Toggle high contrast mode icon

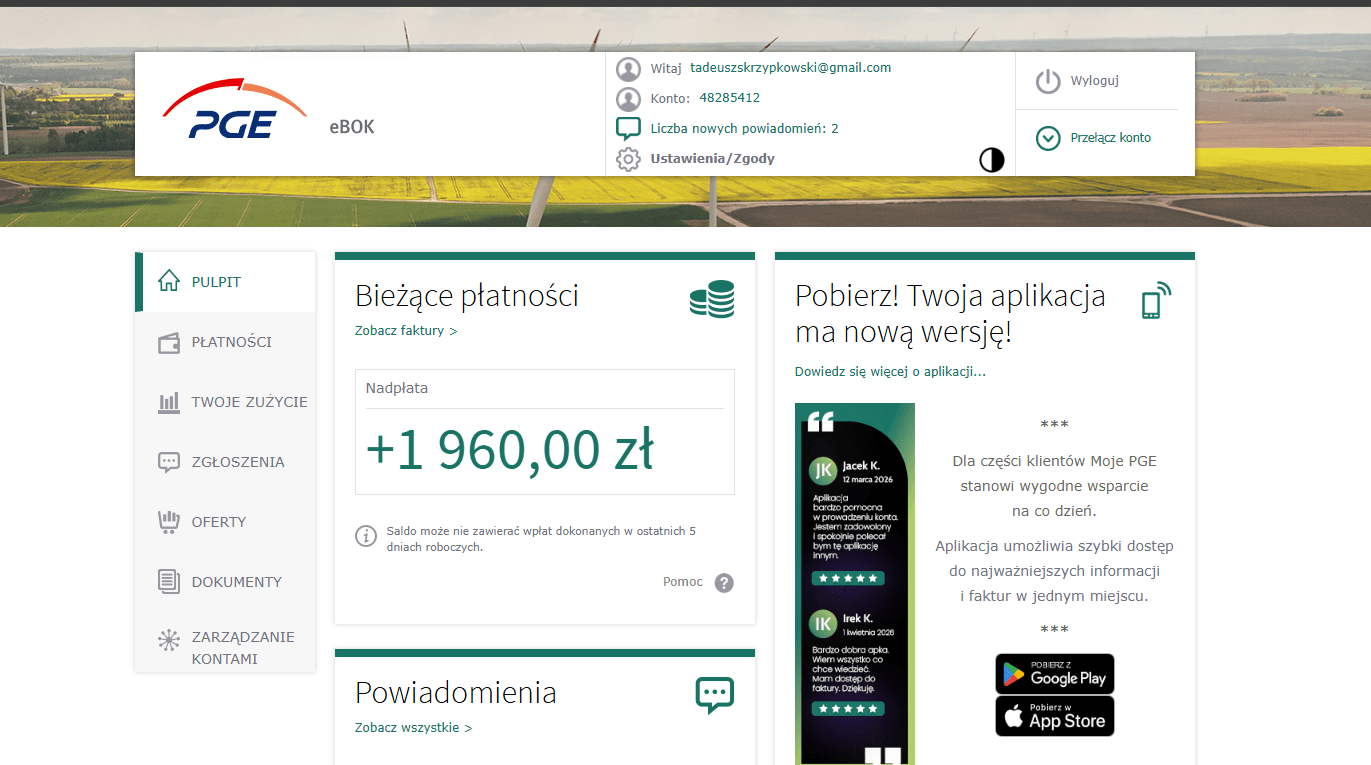point(991,160)
